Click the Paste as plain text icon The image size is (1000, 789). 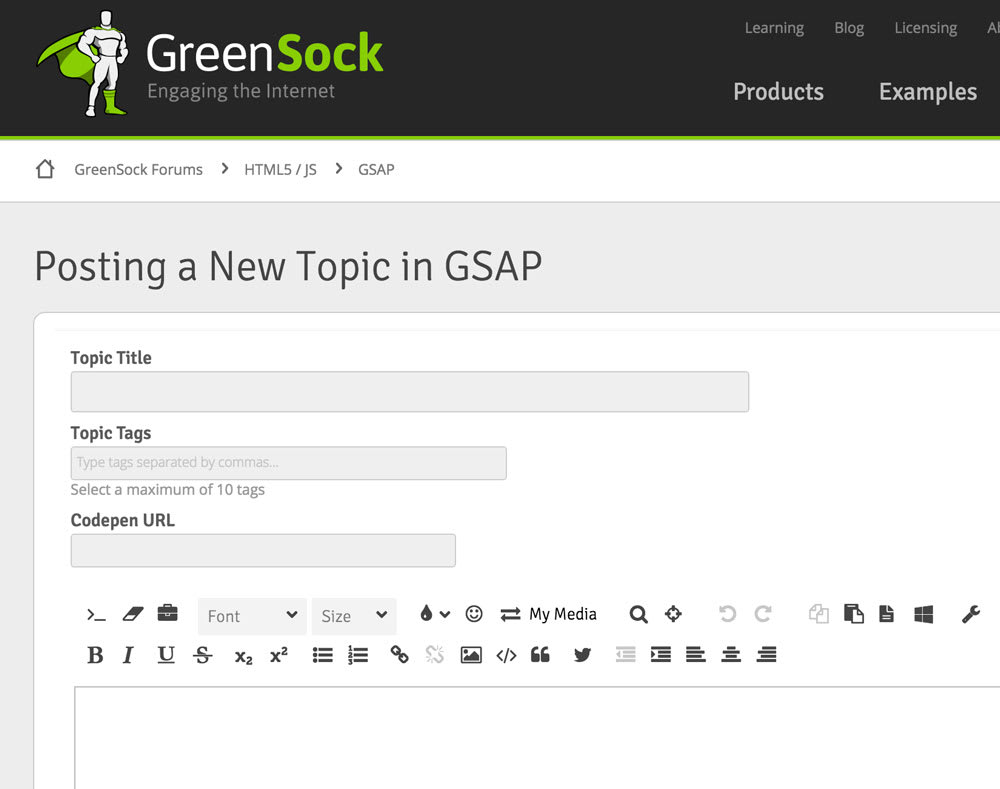point(886,614)
